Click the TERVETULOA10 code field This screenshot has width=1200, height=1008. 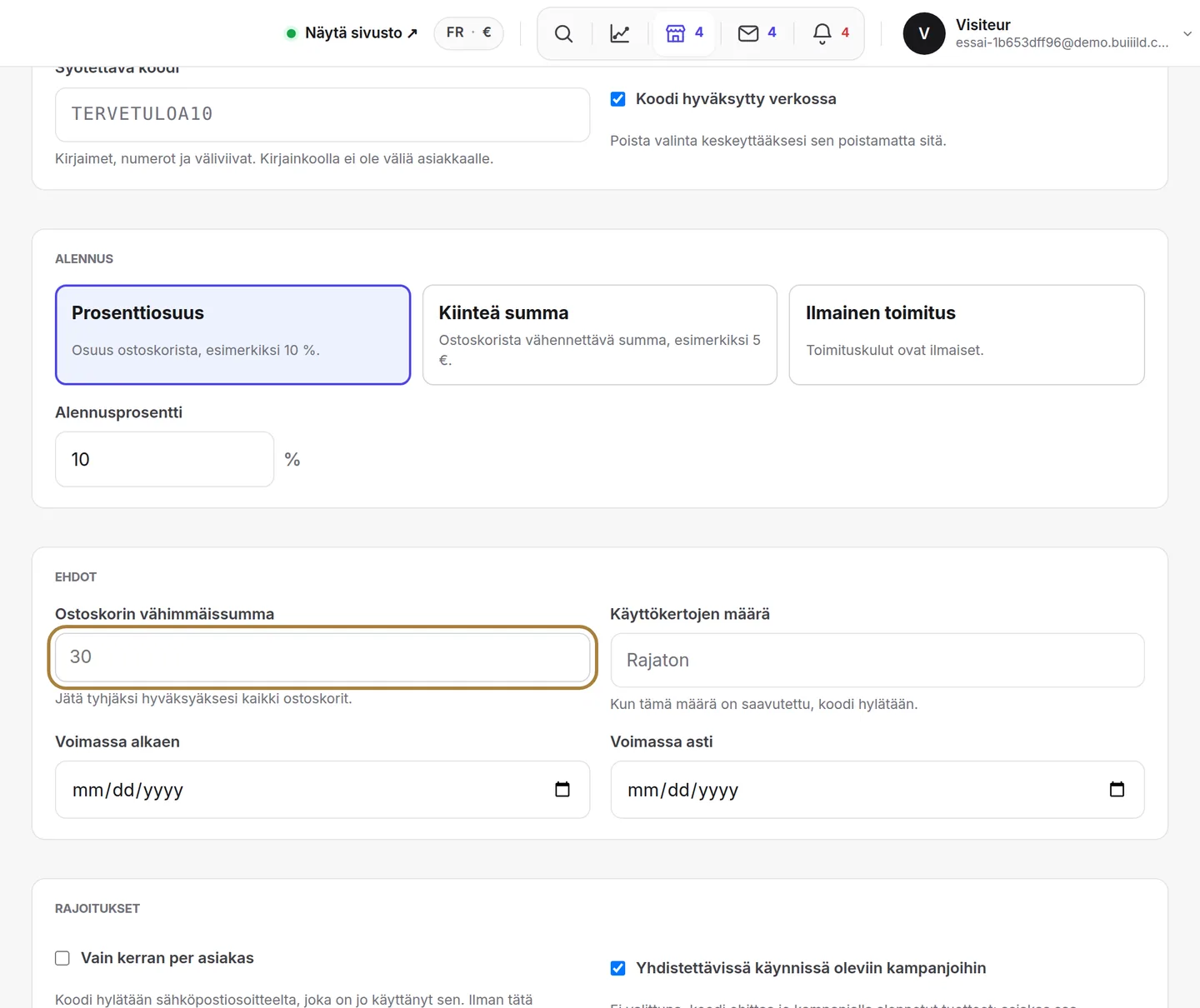click(322, 115)
